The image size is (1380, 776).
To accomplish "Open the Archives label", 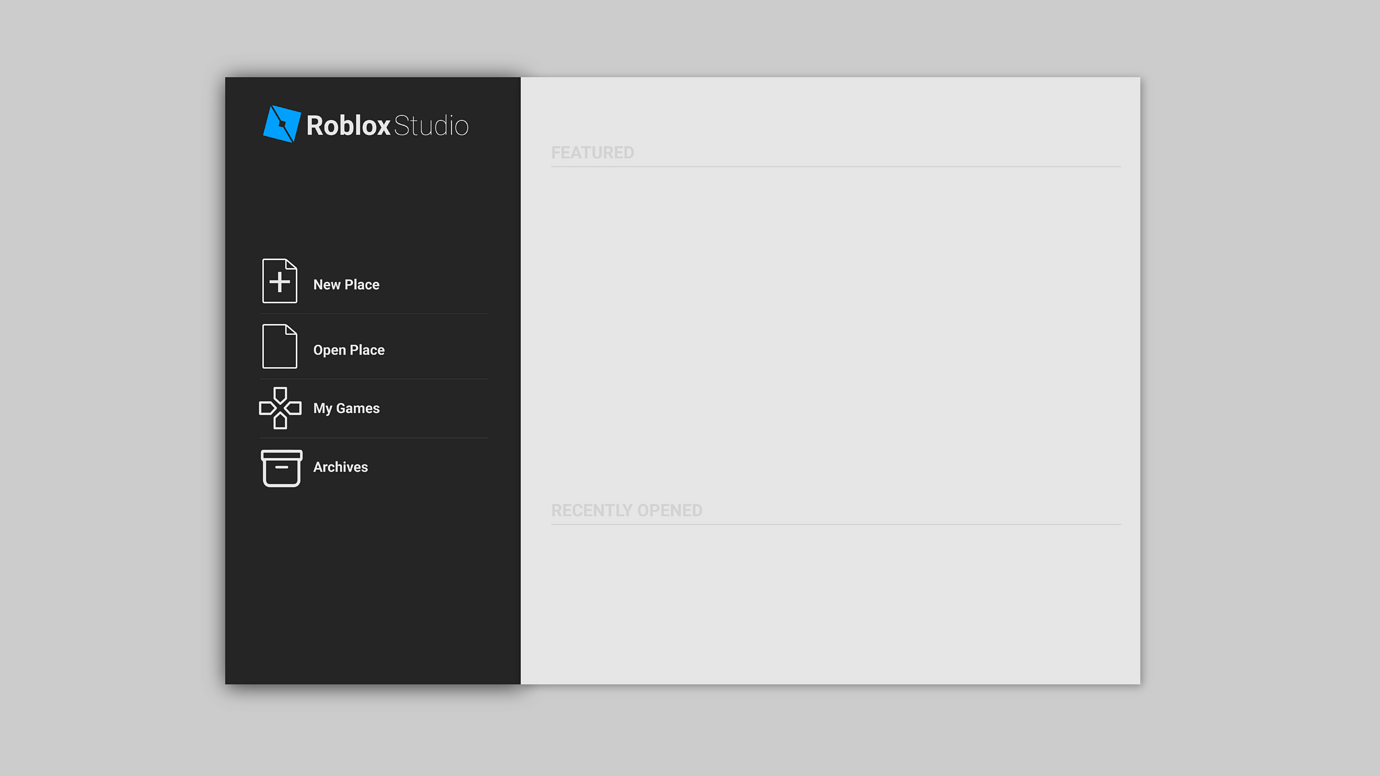I will [340, 467].
